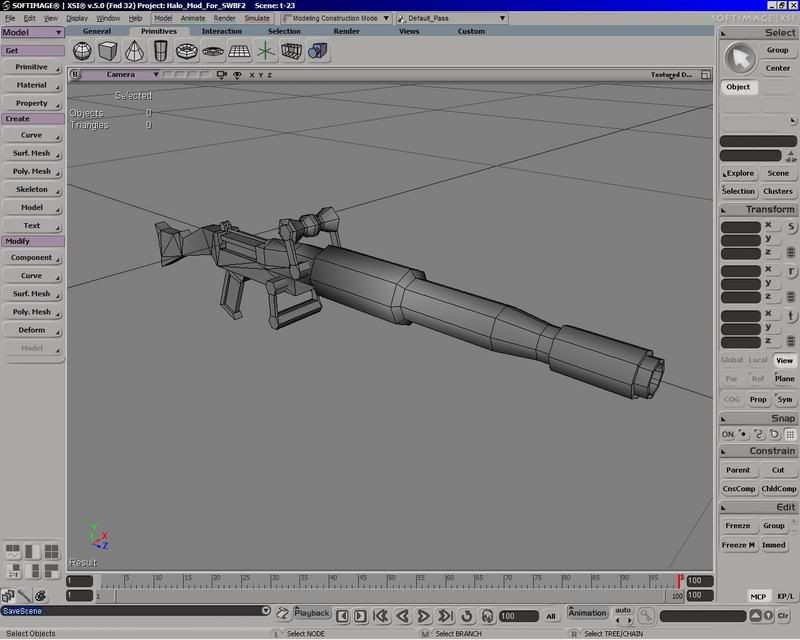Viewport: 800px width, 640px height.
Task: Open the Textured display mode dropdown
Action: 671,75
